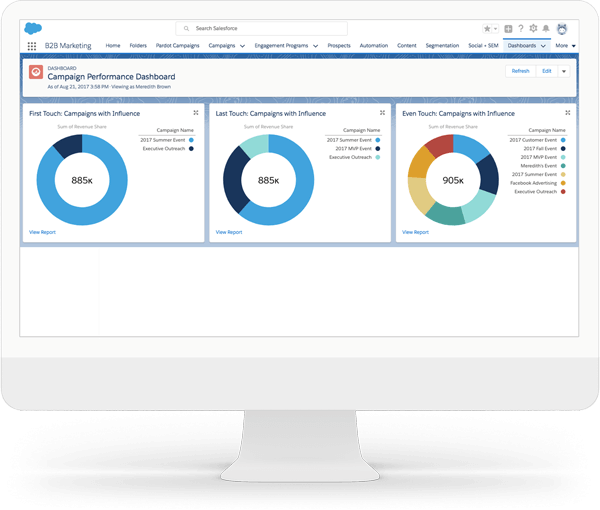The width and height of the screenshot is (600, 510).
Task: Open the help question mark icon
Action: point(521,28)
